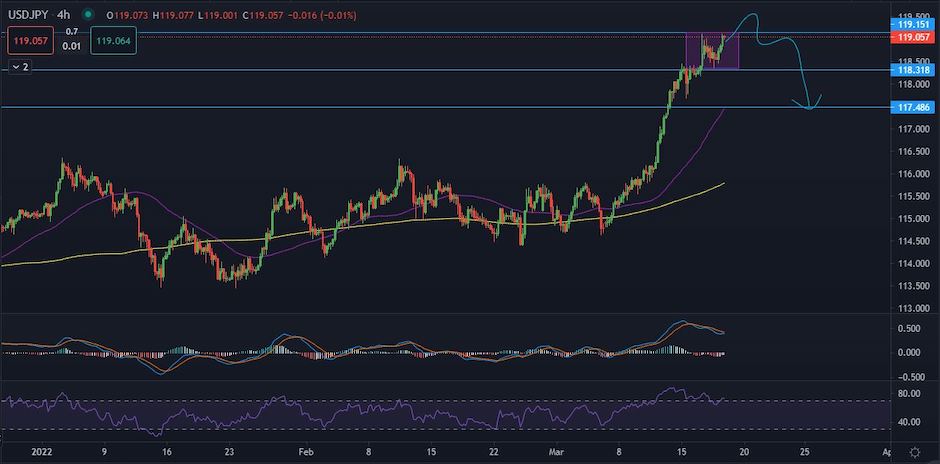The height and width of the screenshot is (464, 940).
Task: Click the open price value O119.073
Action: 128,15
